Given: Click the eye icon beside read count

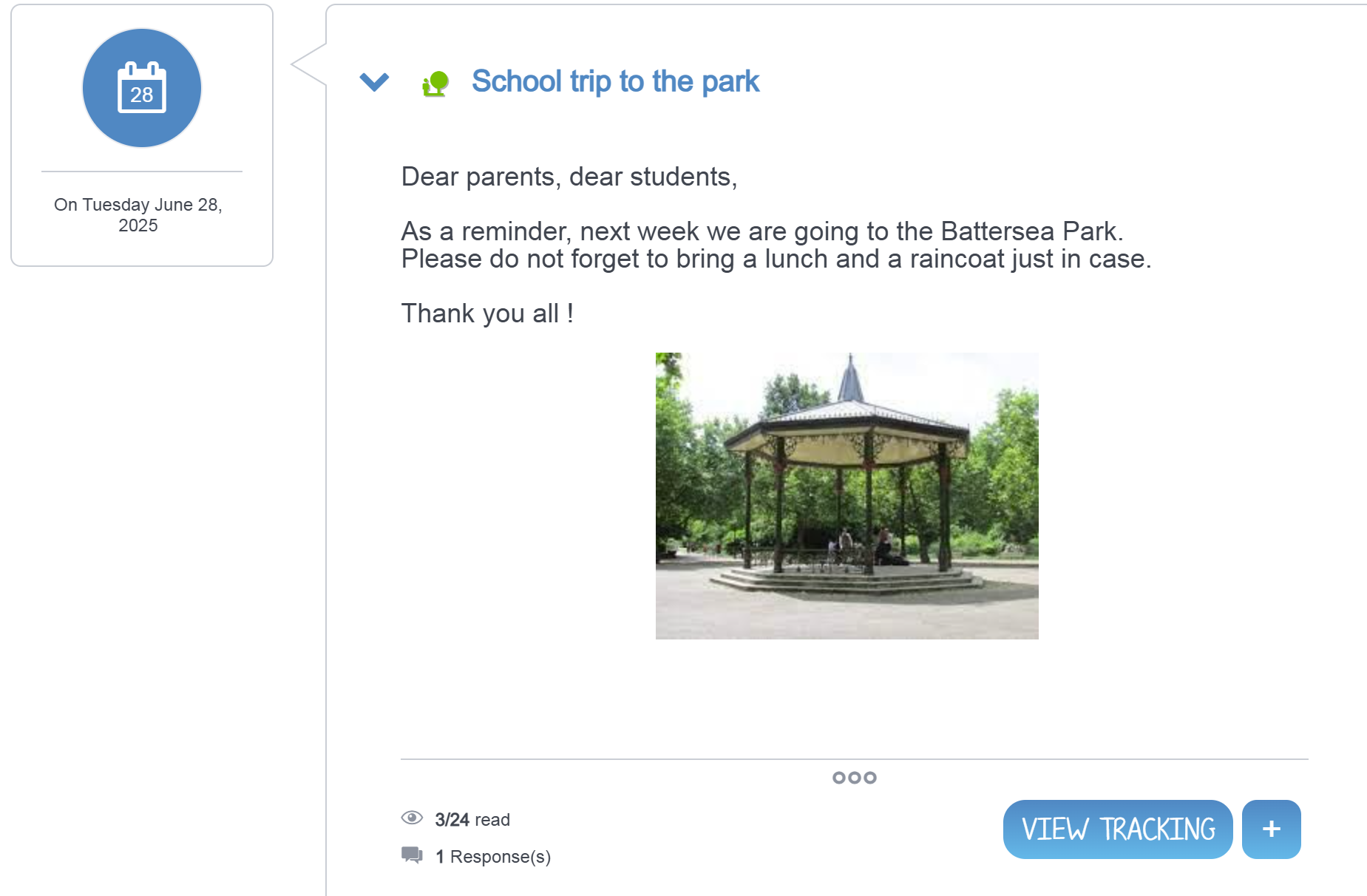Looking at the screenshot, I should 412,818.
